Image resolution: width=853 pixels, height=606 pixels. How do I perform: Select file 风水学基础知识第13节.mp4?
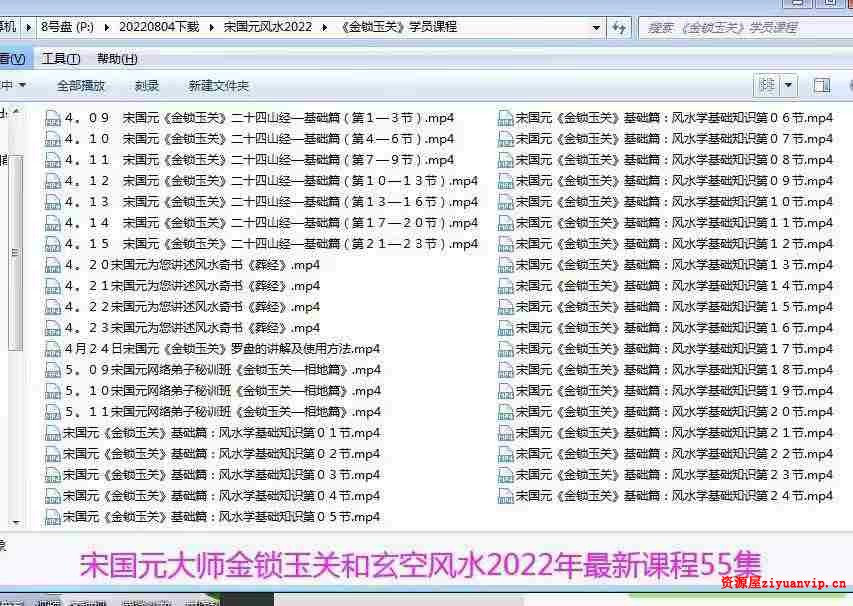(x=665, y=265)
